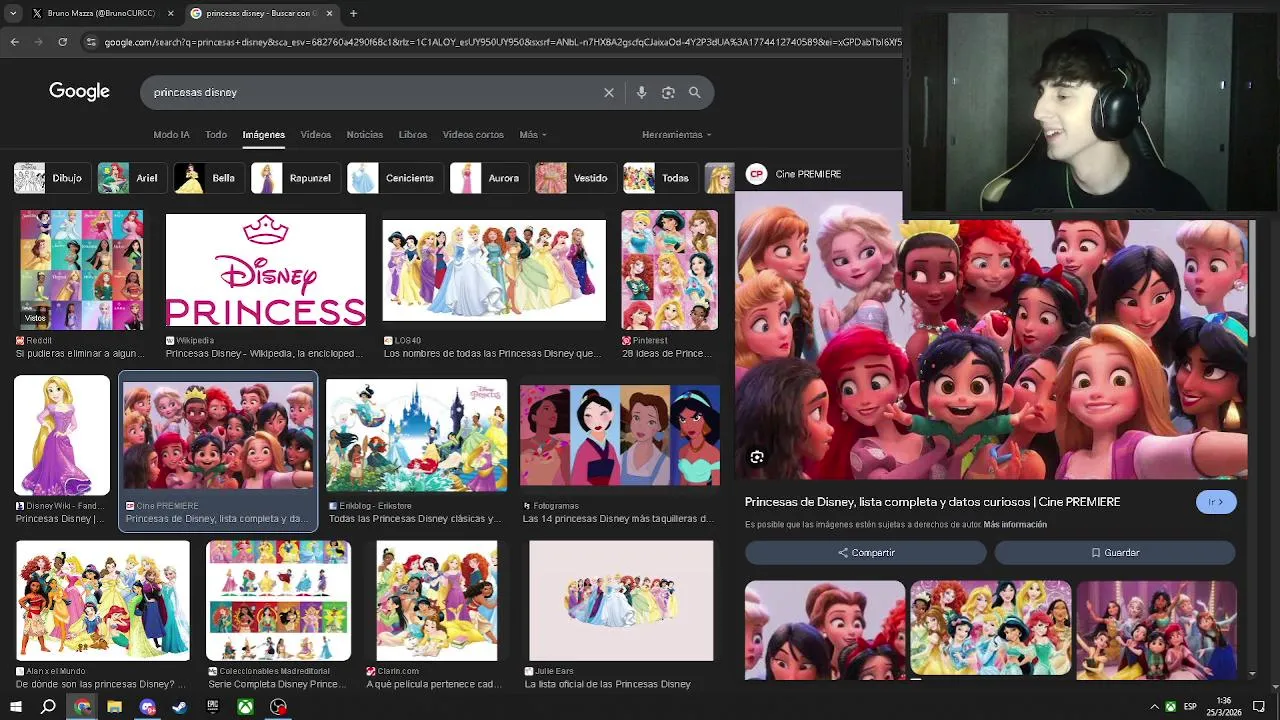Click the ESP language indicator
The width and height of the screenshot is (1280, 720).
coord(1190,707)
